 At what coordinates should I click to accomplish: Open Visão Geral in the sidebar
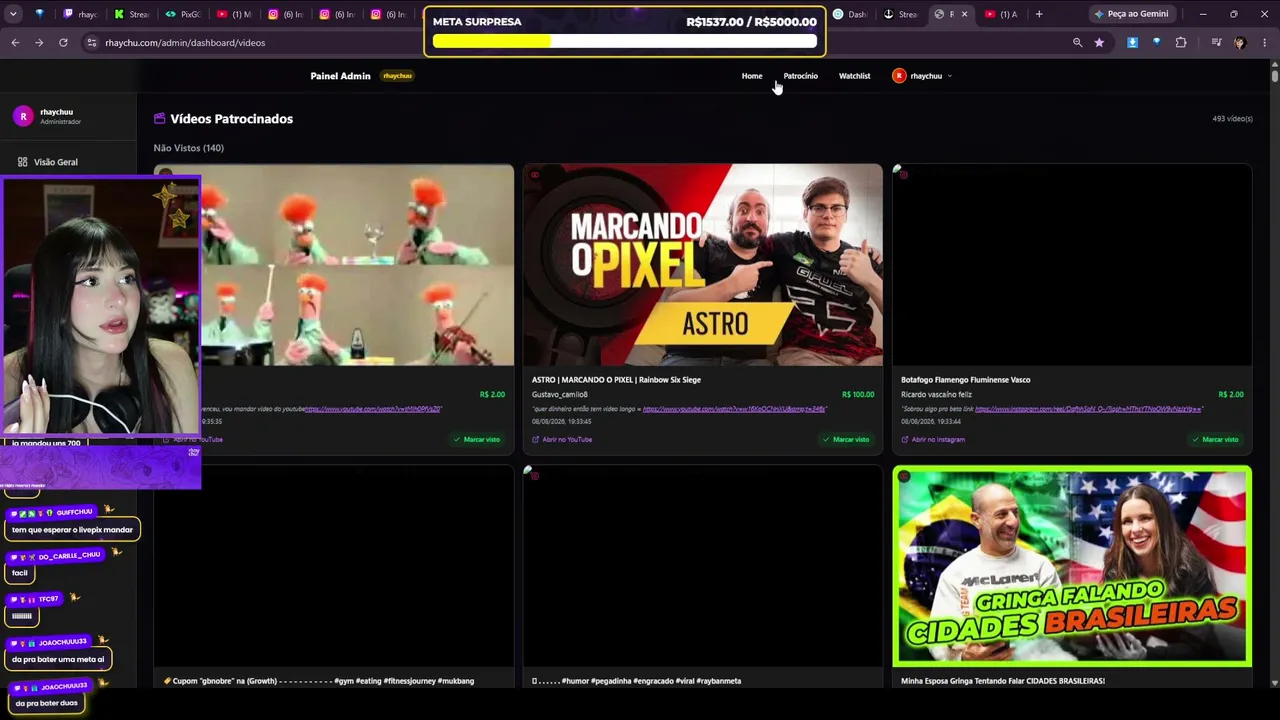[55, 162]
